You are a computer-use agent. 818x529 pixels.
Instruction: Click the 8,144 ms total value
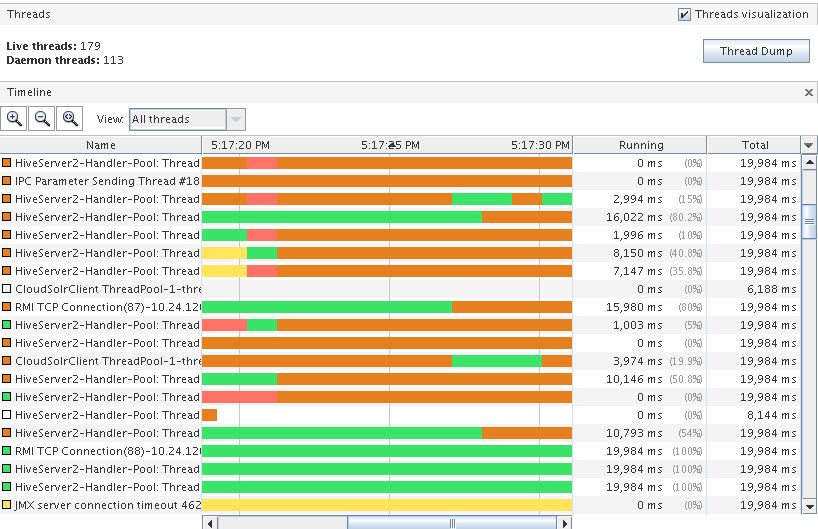772,415
